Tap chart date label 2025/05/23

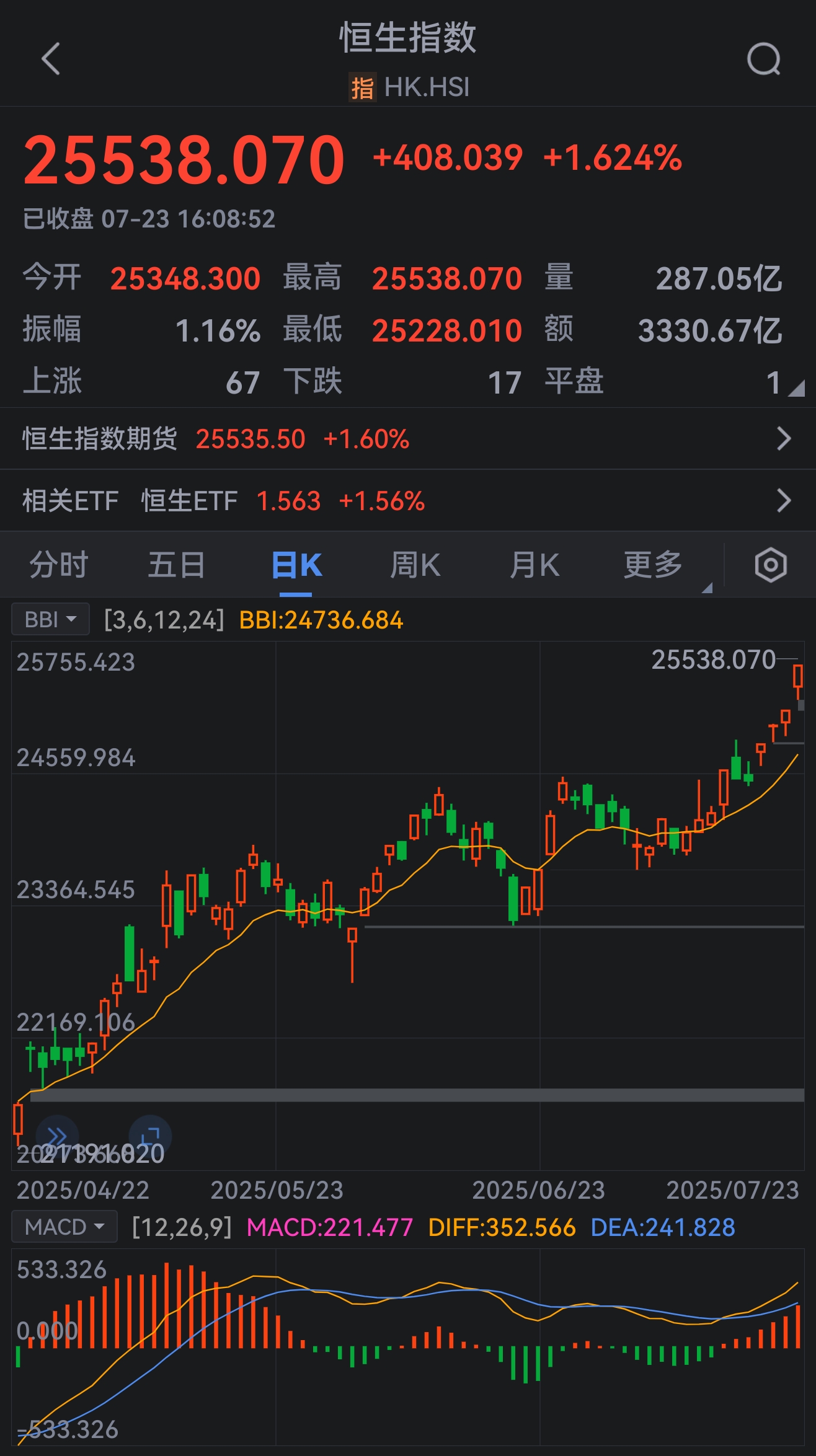(x=277, y=1190)
